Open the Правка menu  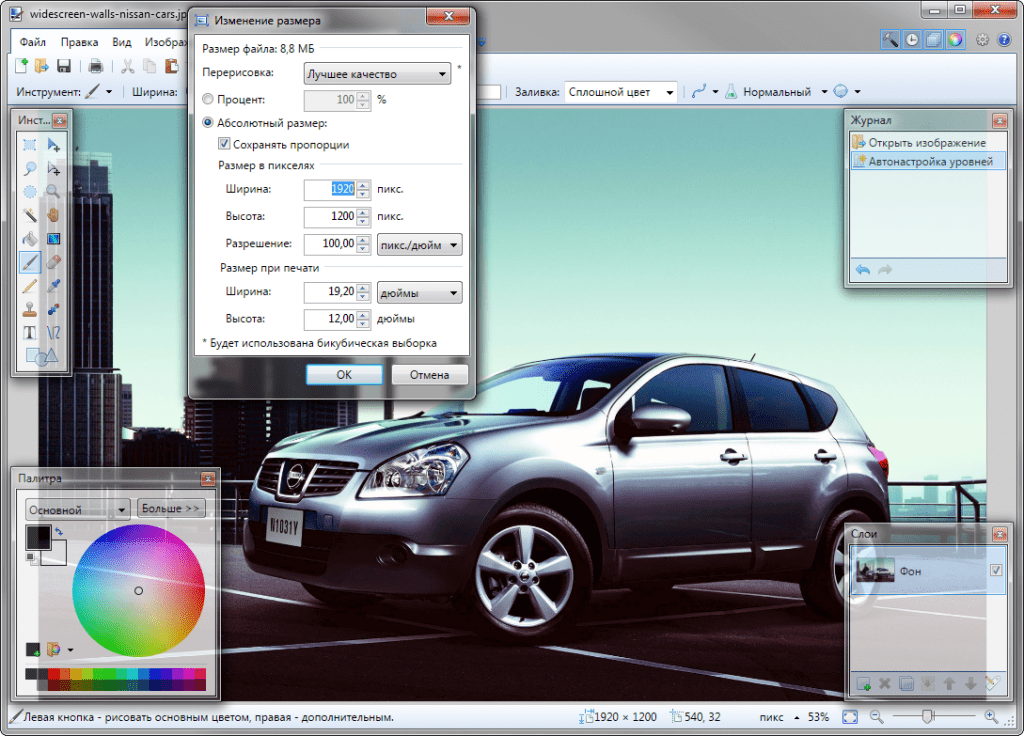click(79, 42)
